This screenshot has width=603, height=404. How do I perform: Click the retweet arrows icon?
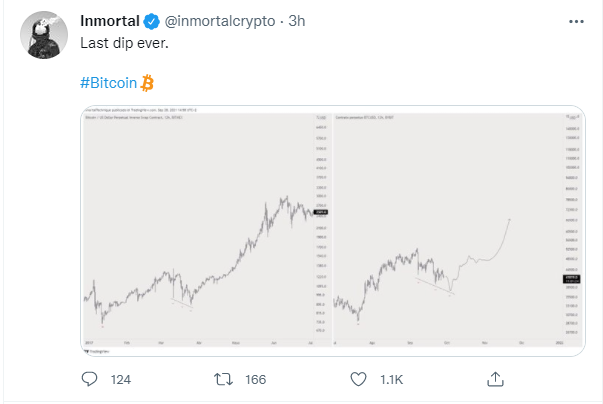click(225, 379)
